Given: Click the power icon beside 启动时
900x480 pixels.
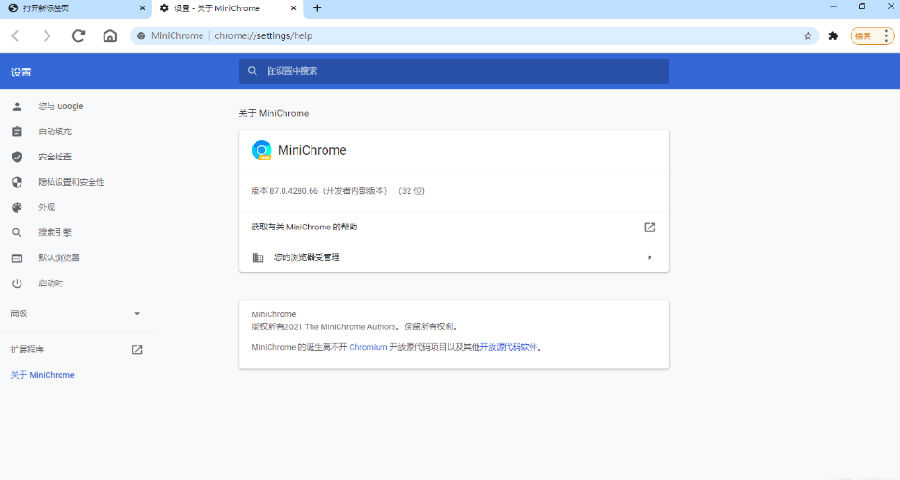Looking at the screenshot, I should click(17, 283).
